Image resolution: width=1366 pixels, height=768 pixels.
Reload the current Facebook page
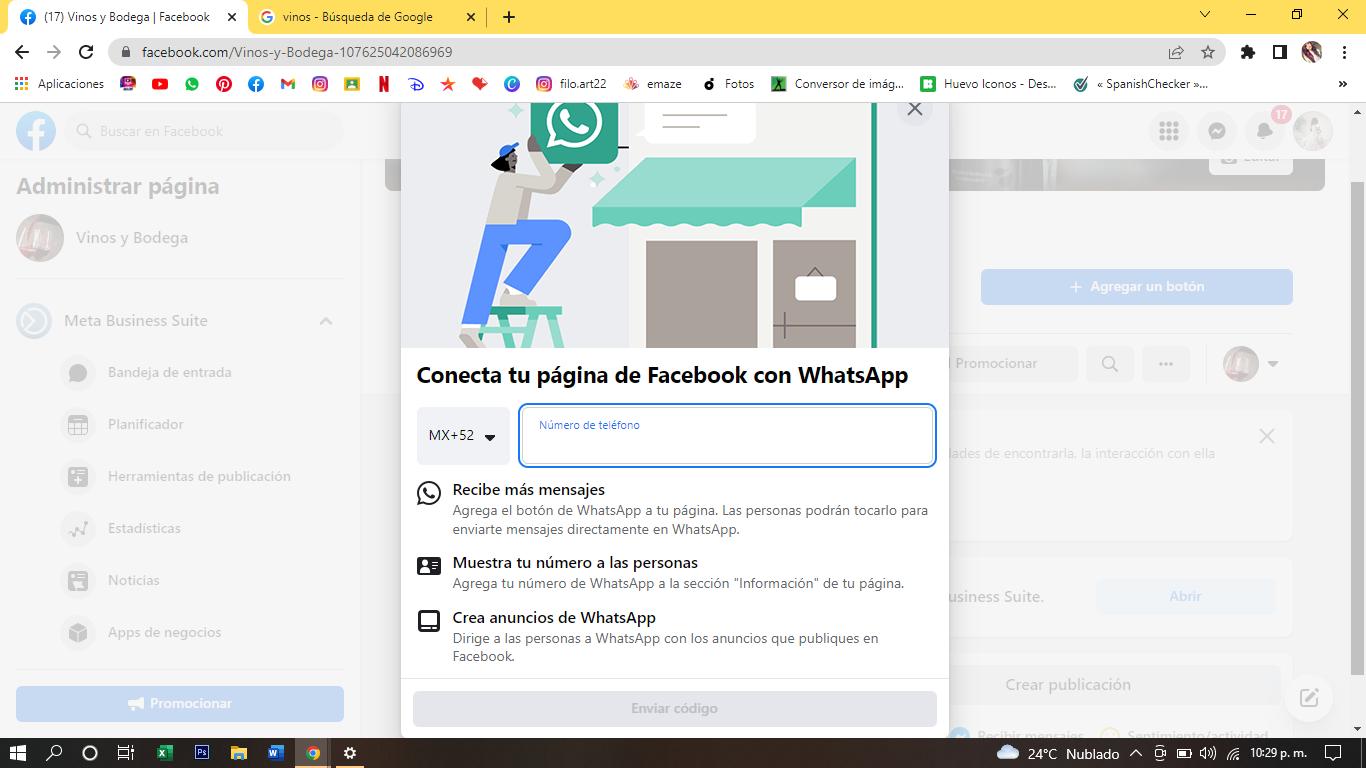86,52
